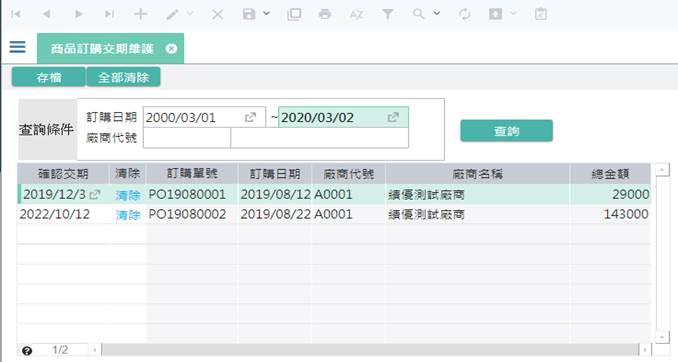
Task: Click the vertical scrollbar up arrow
Action: [662, 170]
